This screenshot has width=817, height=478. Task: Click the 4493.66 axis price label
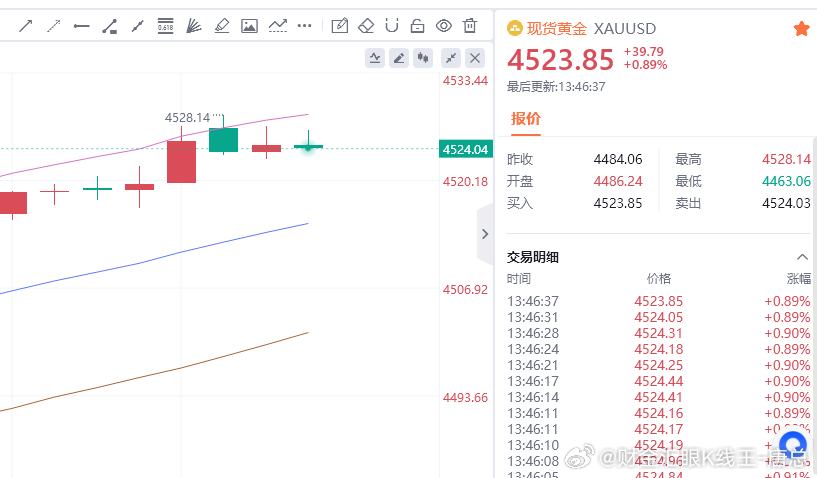pos(465,398)
